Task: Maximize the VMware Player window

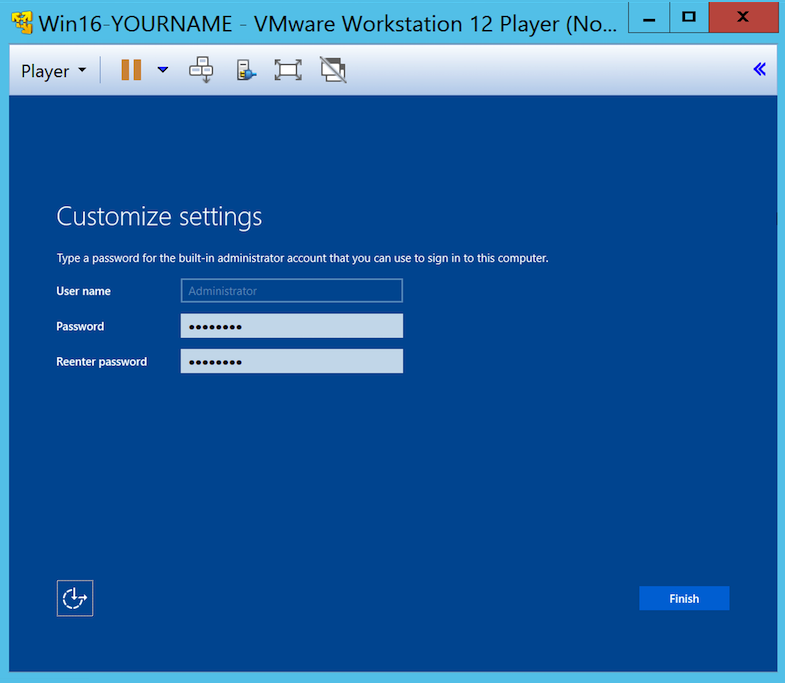Action: [x=688, y=17]
